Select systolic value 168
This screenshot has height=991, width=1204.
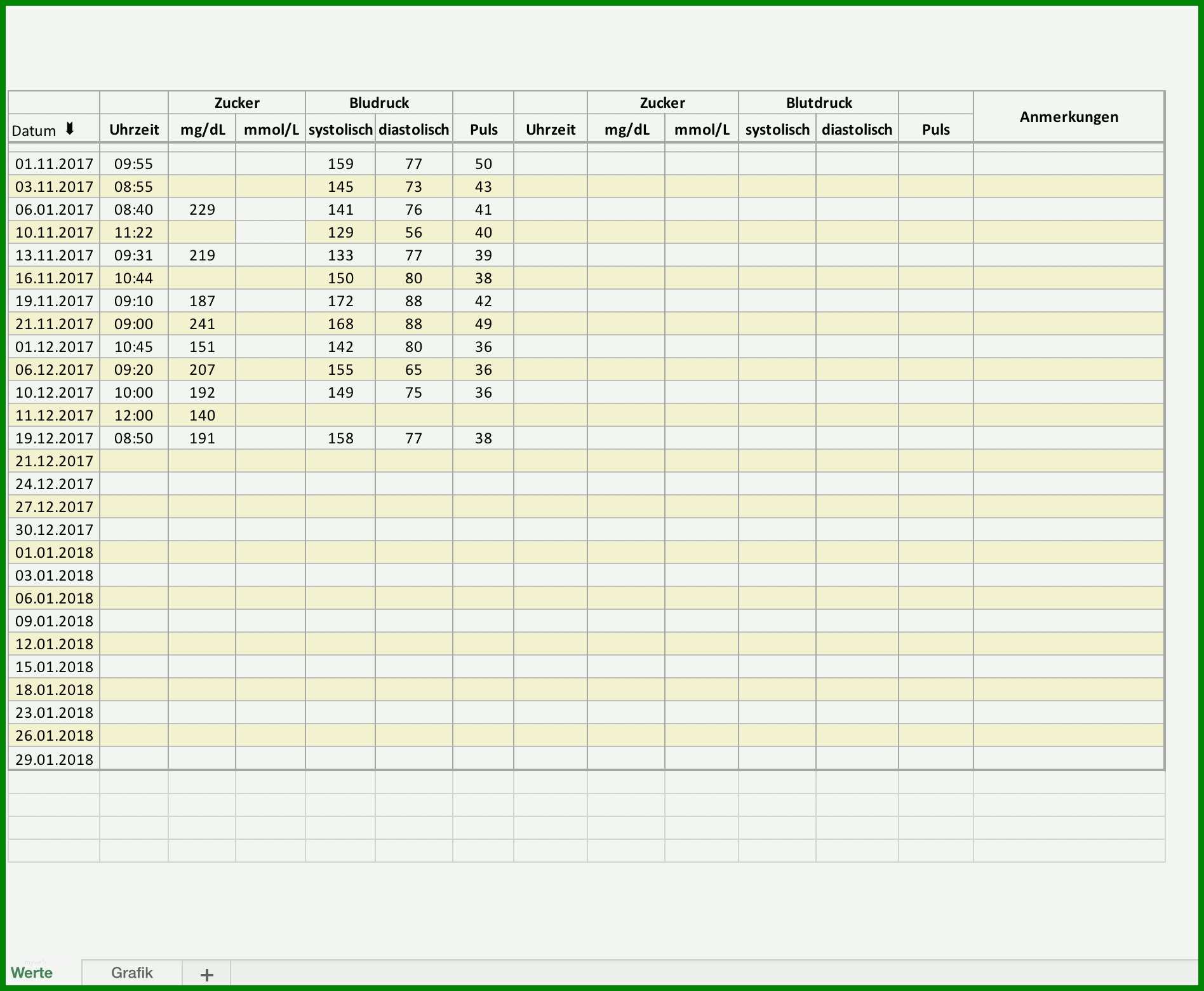coord(340,324)
